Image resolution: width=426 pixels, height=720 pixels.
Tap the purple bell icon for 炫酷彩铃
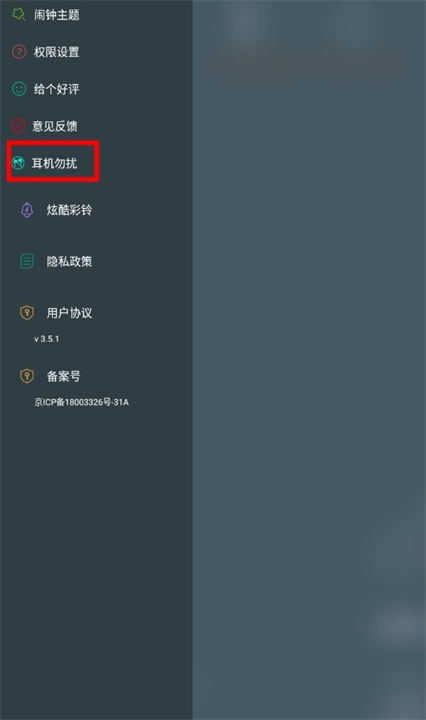[x=27, y=210]
